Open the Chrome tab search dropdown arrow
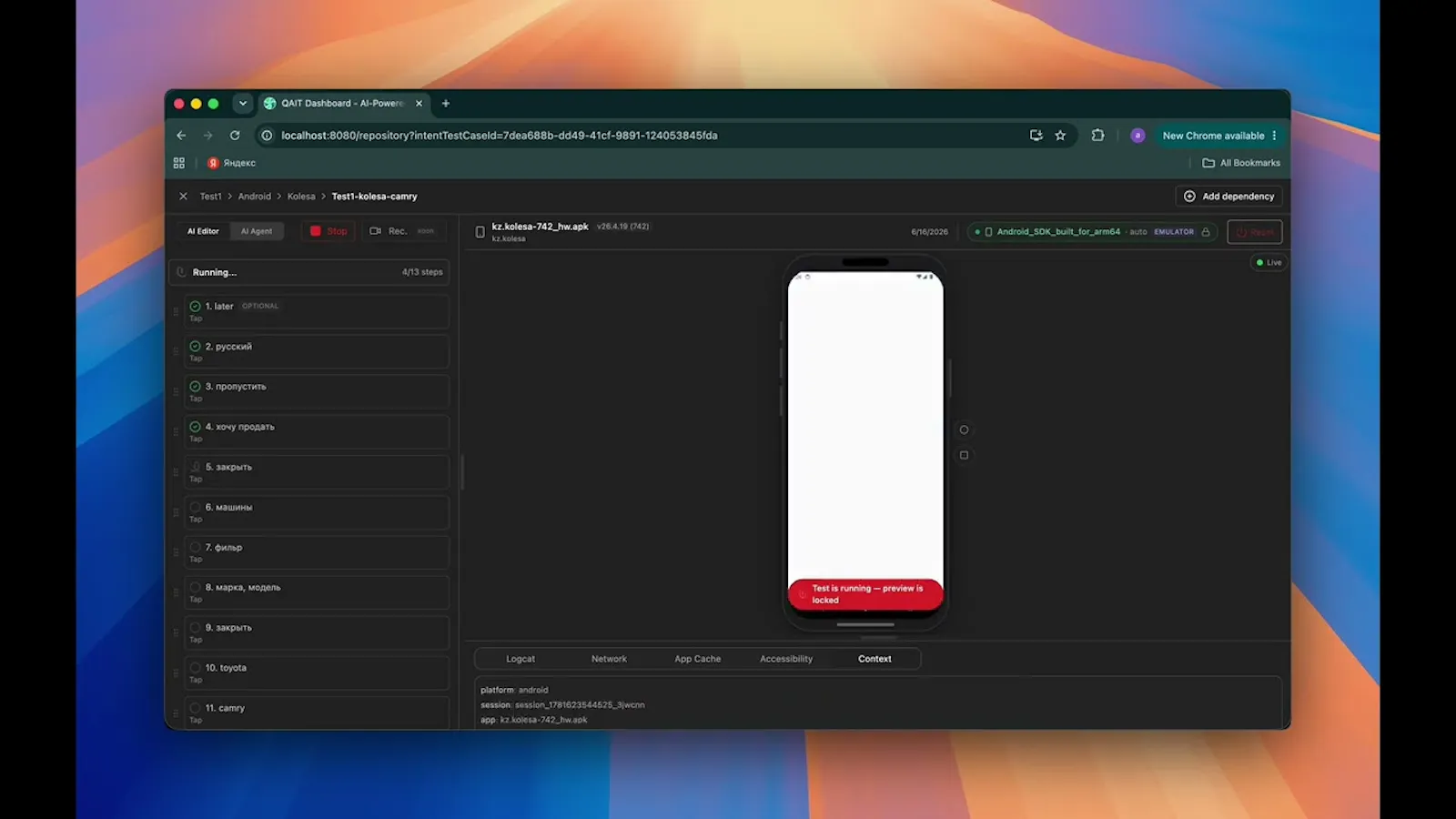This screenshot has height=819, width=1456. pyautogui.click(x=242, y=104)
